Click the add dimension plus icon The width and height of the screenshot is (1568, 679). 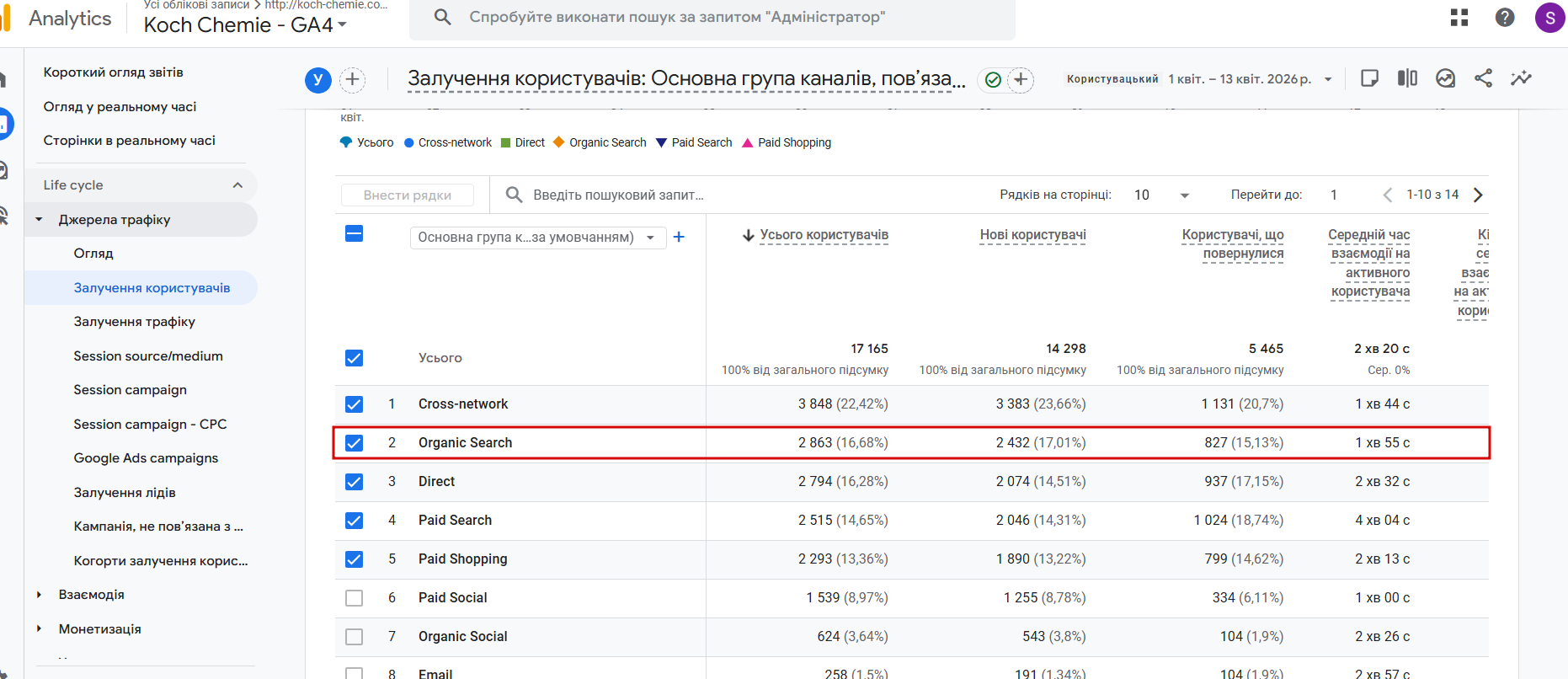679,238
